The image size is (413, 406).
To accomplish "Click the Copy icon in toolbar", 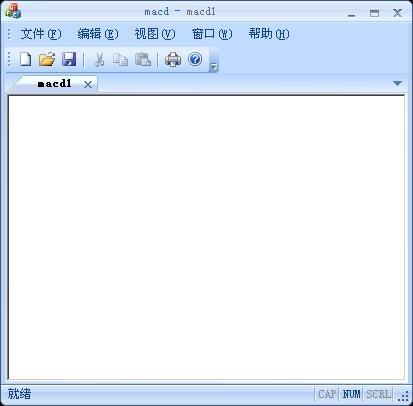I will [x=120, y=60].
